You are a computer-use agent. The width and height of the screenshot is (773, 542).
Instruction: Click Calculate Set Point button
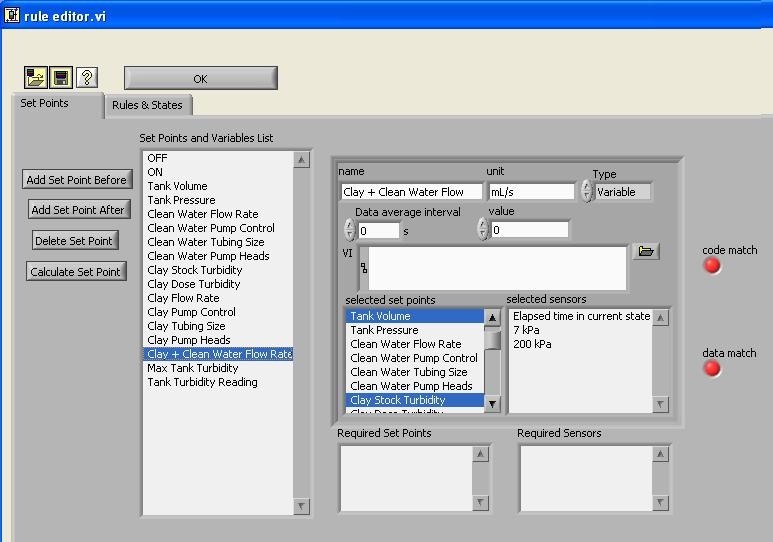pyautogui.click(x=76, y=272)
